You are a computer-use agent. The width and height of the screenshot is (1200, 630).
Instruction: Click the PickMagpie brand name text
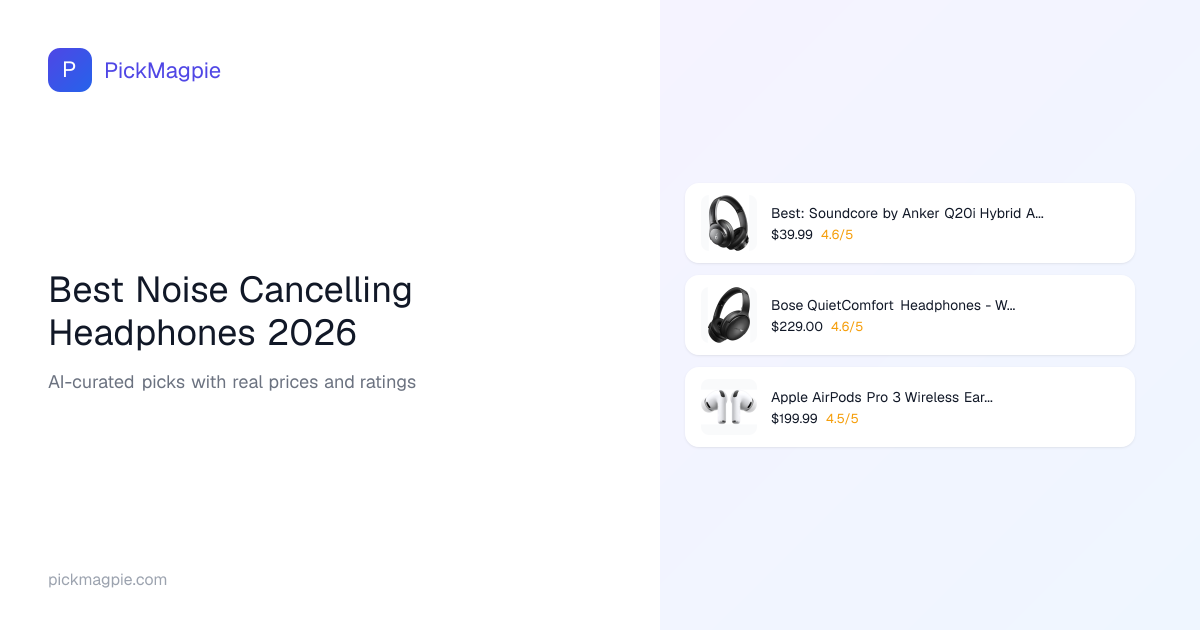click(x=162, y=70)
